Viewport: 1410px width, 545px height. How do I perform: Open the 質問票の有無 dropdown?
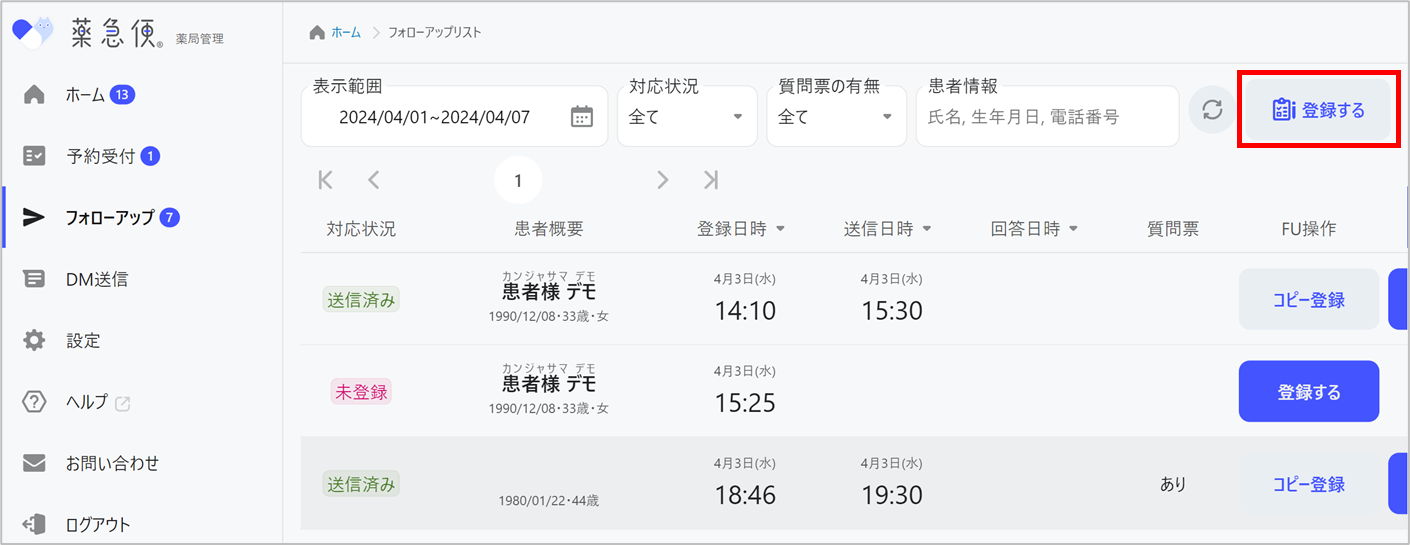tap(835, 117)
